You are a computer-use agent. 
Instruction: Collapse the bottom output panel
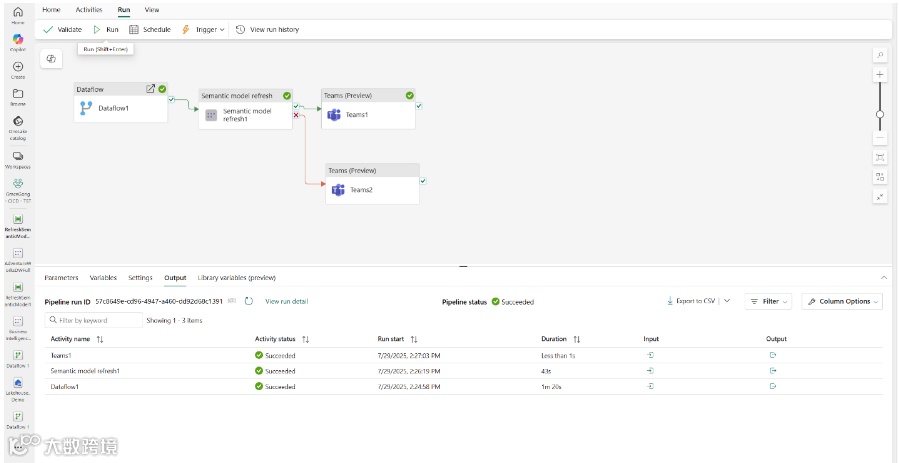click(884, 277)
